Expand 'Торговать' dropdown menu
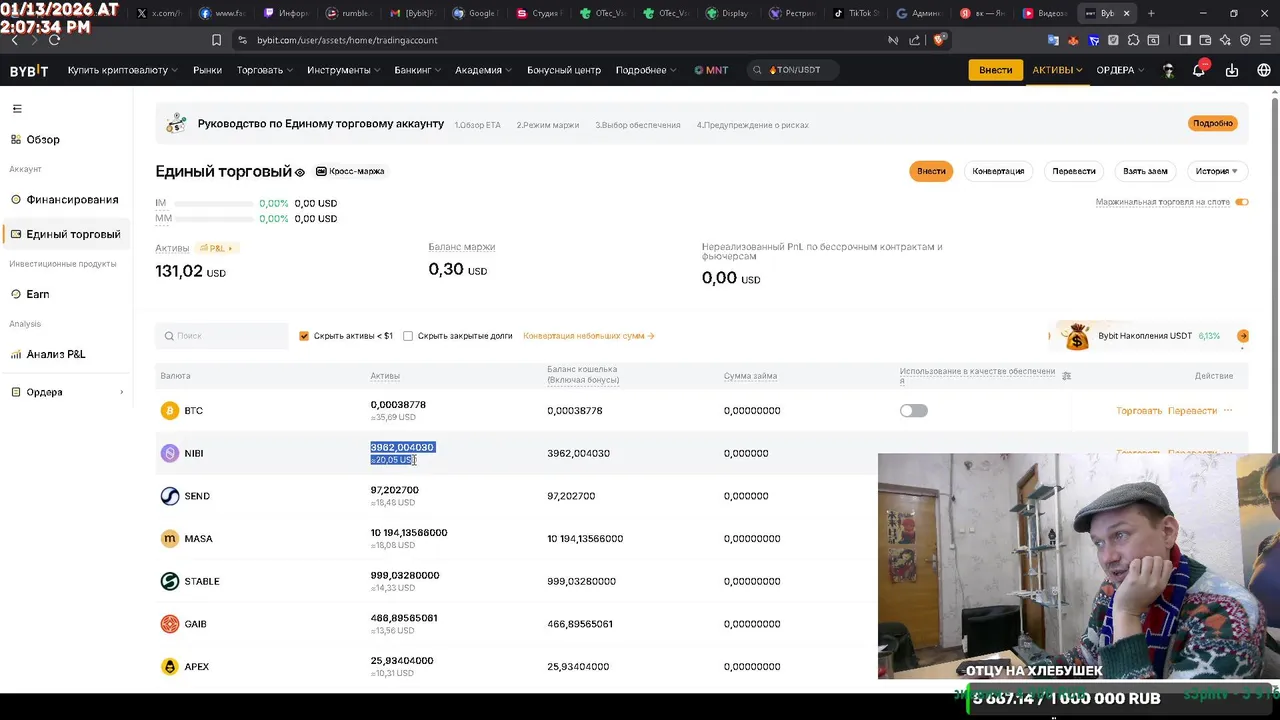Image resolution: width=1280 pixels, height=720 pixels. (x=265, y=70)
